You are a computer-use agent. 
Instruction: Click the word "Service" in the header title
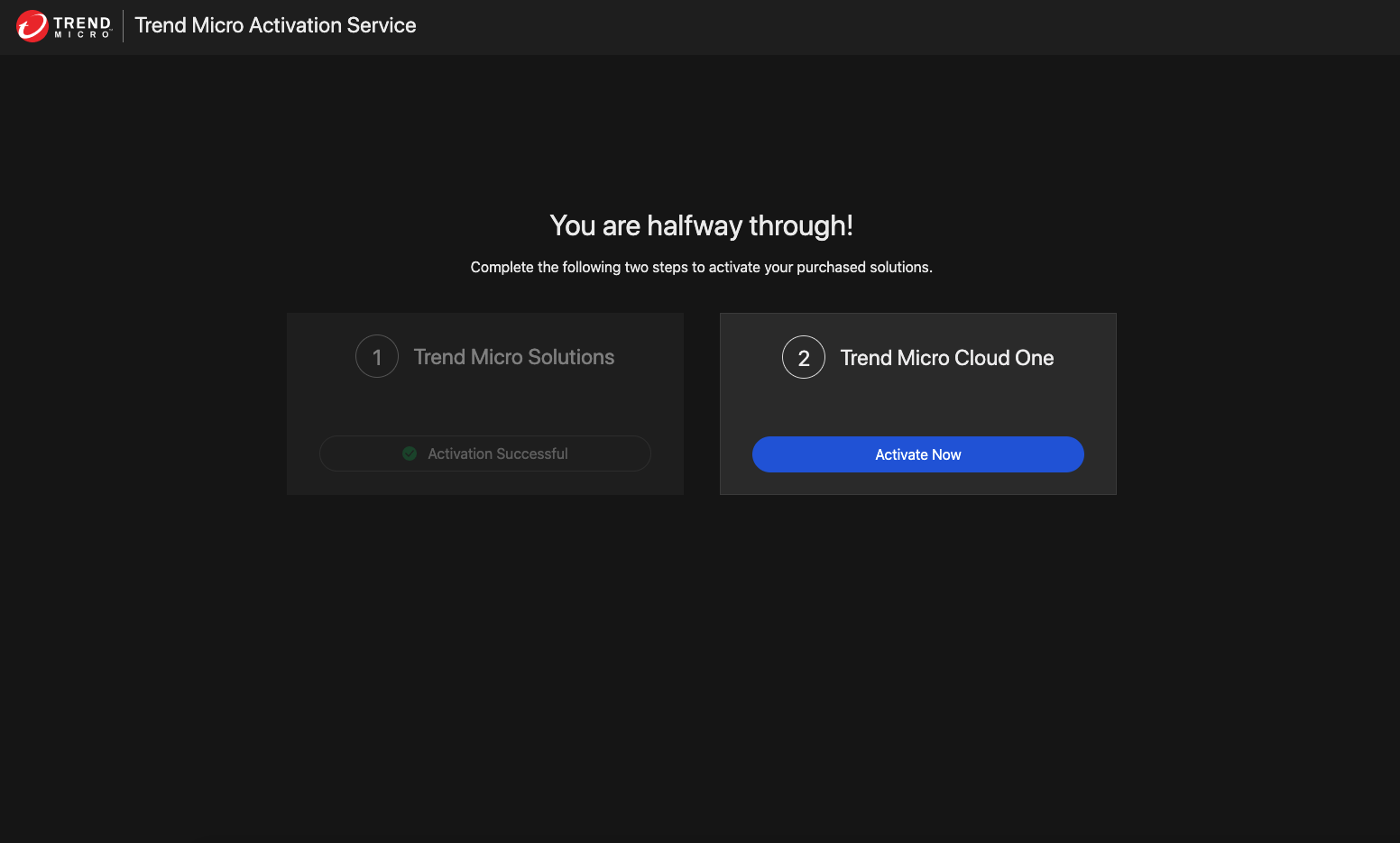382,25
